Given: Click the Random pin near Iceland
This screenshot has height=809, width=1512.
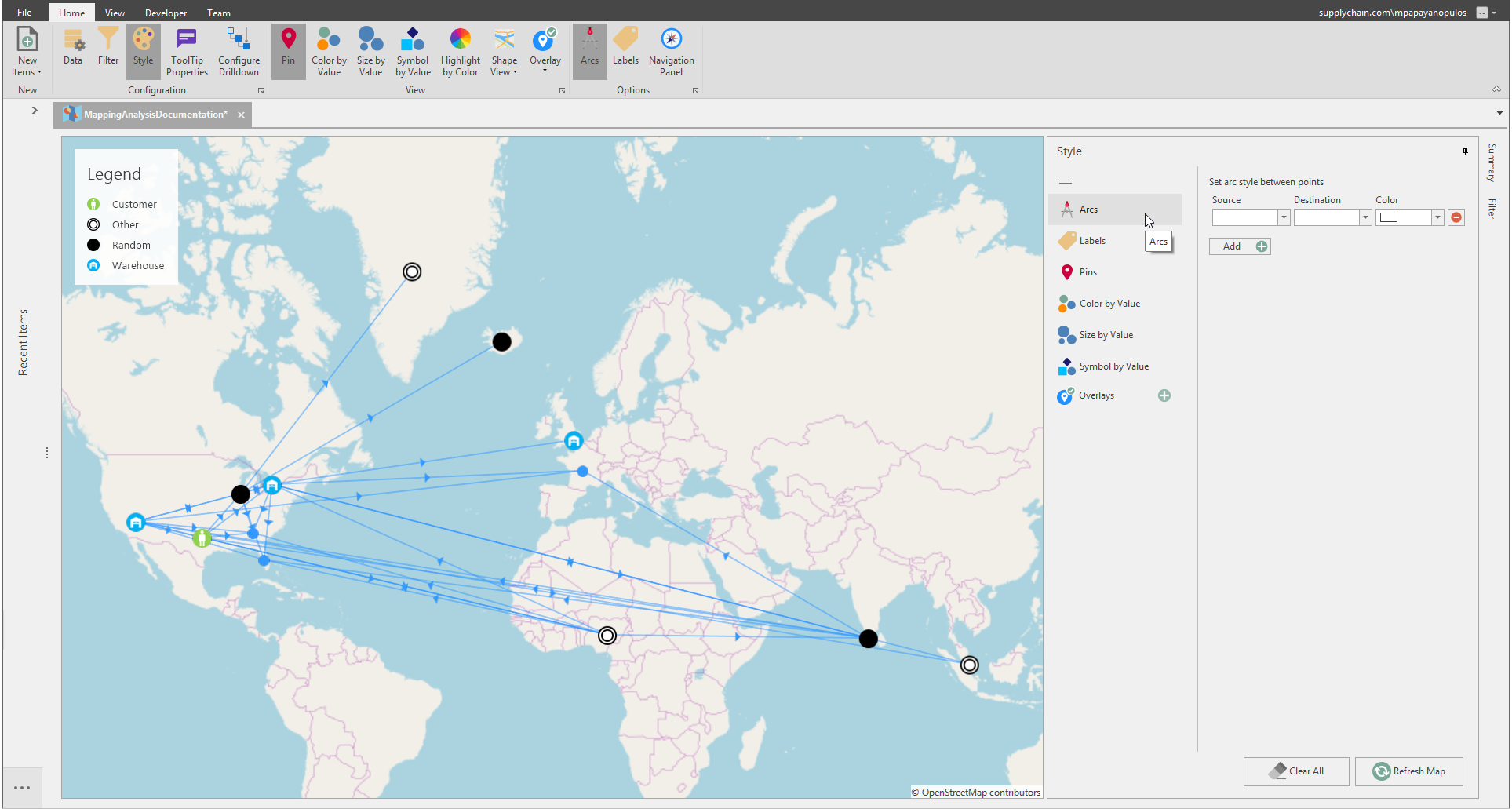Looking at the screenshot, I should tap(501, 341).
